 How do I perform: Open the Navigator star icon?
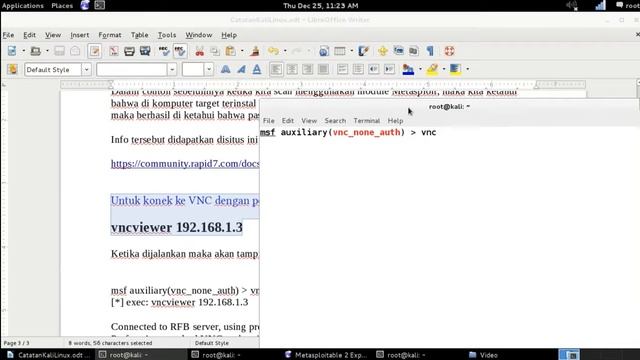pyautogui.click(x=382, y=51)
